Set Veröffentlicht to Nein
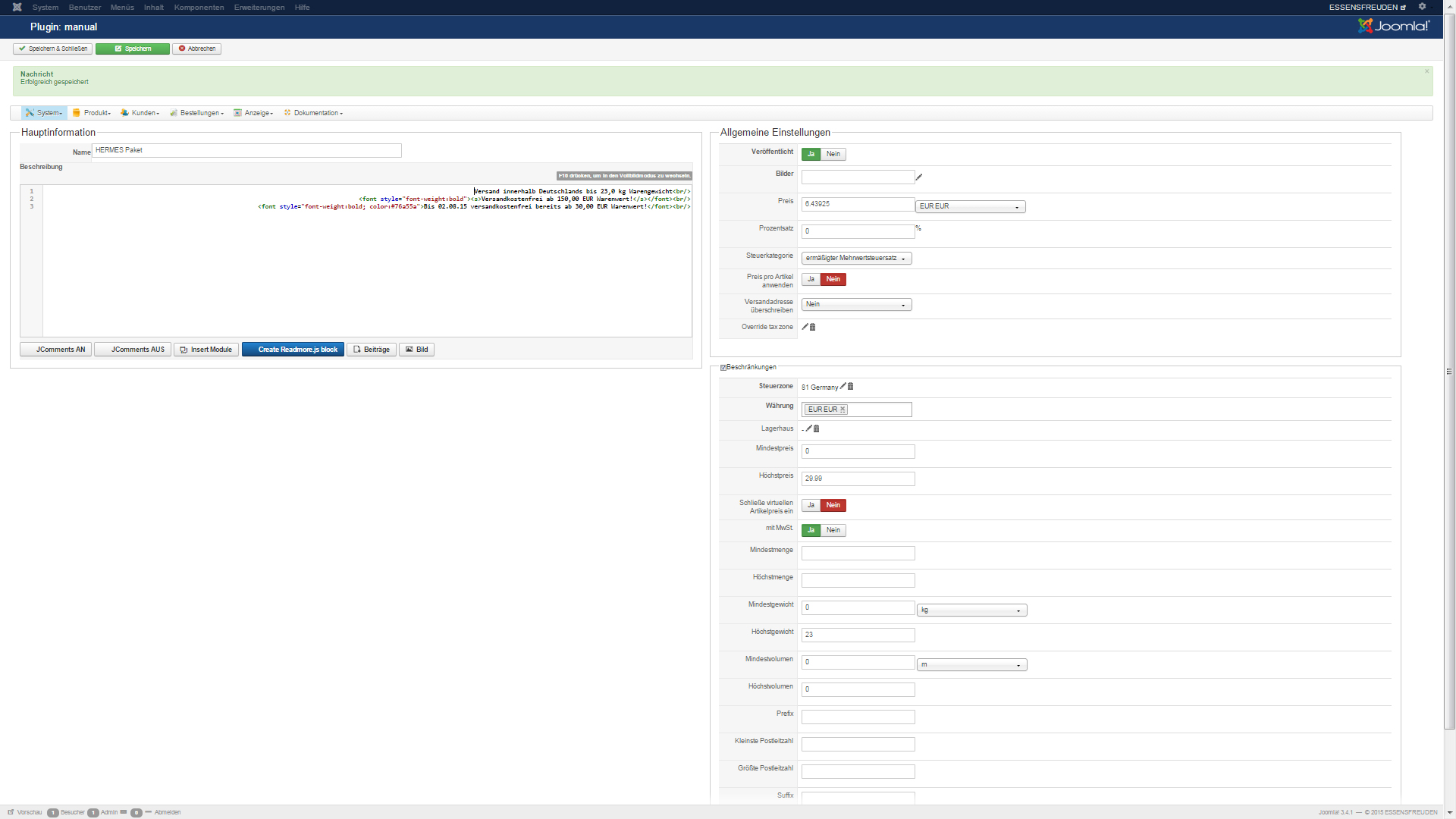1456x819 pixels. click(x=833, y=155)
